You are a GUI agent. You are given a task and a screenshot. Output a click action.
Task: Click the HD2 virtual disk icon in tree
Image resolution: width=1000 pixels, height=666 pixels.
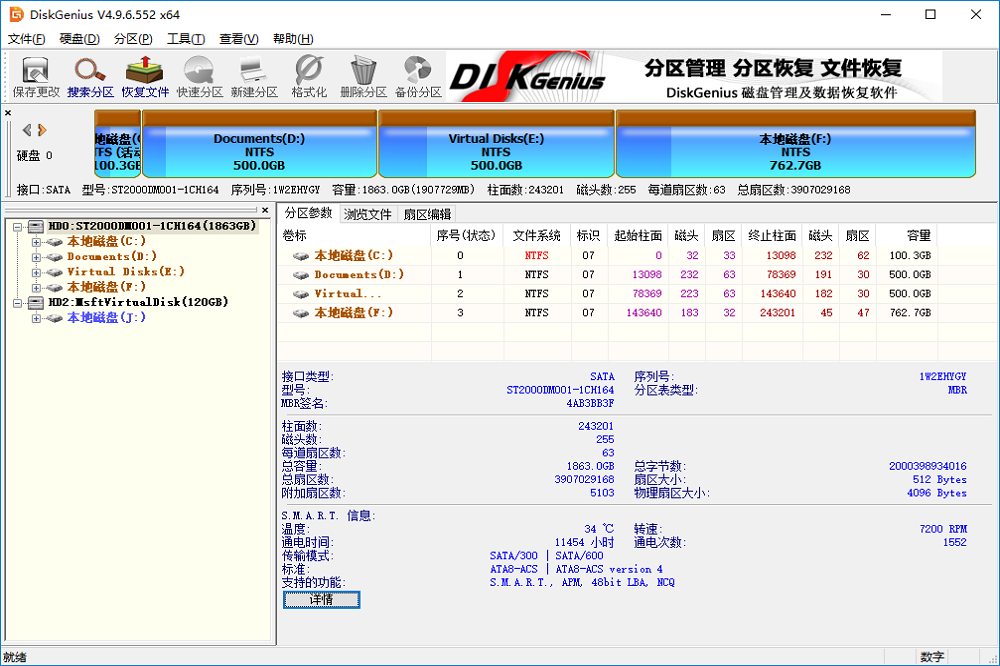pos(36,302)
